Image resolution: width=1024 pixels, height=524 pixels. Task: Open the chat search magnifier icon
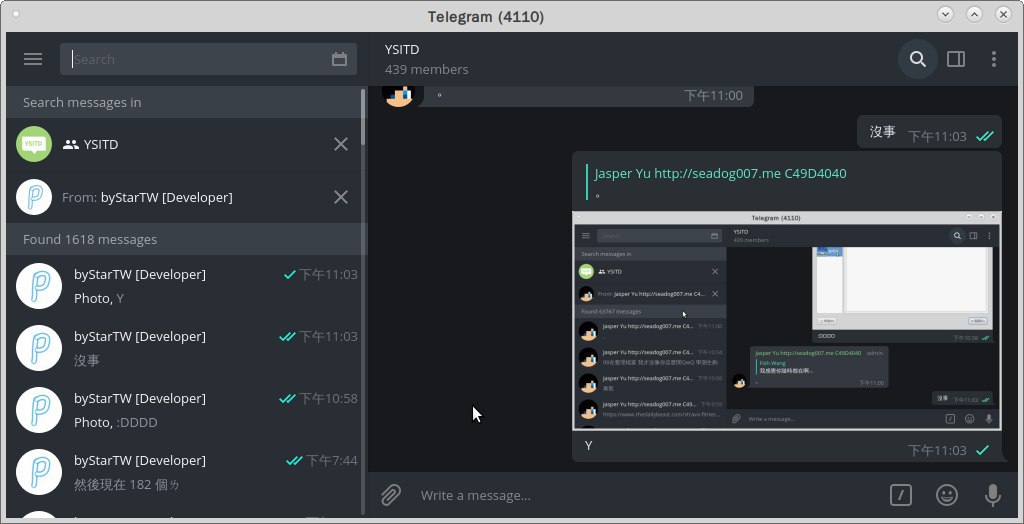[x=918, y=59]
